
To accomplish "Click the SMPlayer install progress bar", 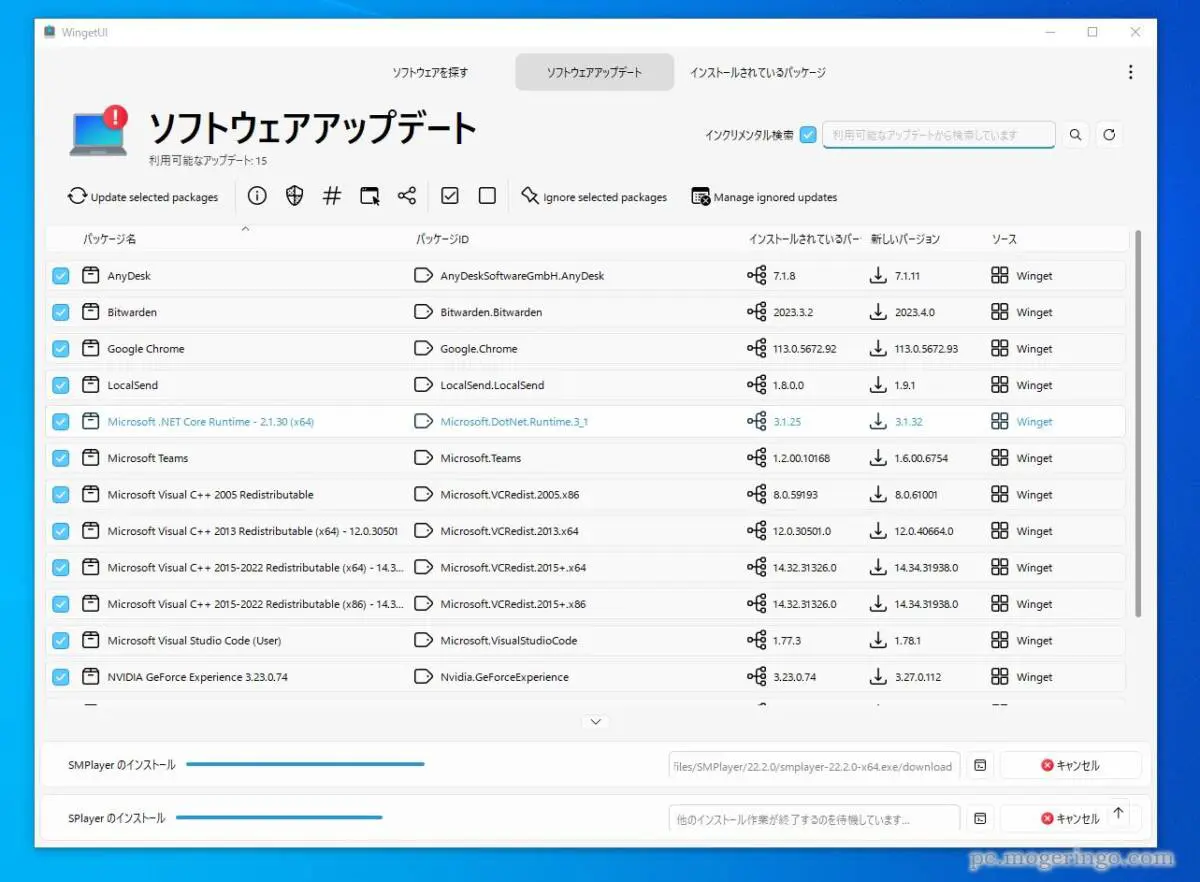I will click(305, 765).
